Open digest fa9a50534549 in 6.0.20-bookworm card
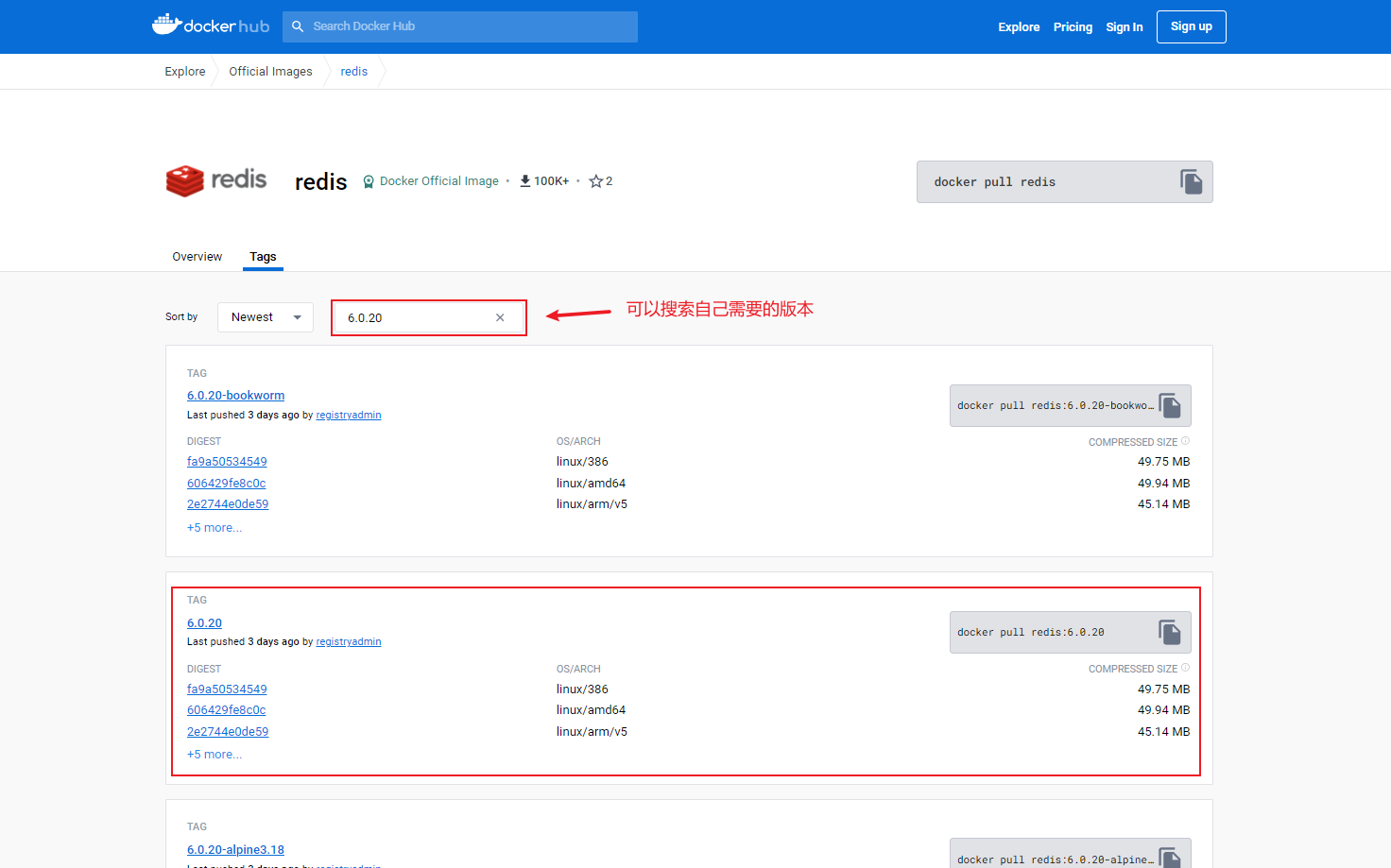The image size is (1391, 868). click(227, 462)
